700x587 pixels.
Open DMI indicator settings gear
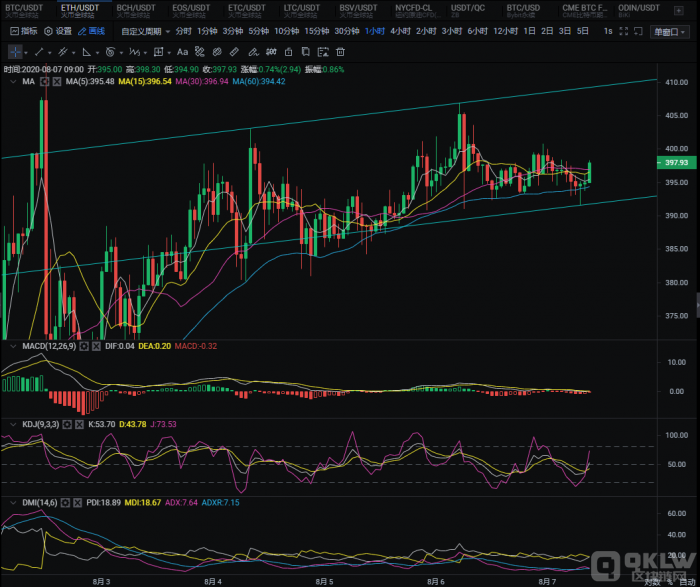click(65, 503)
